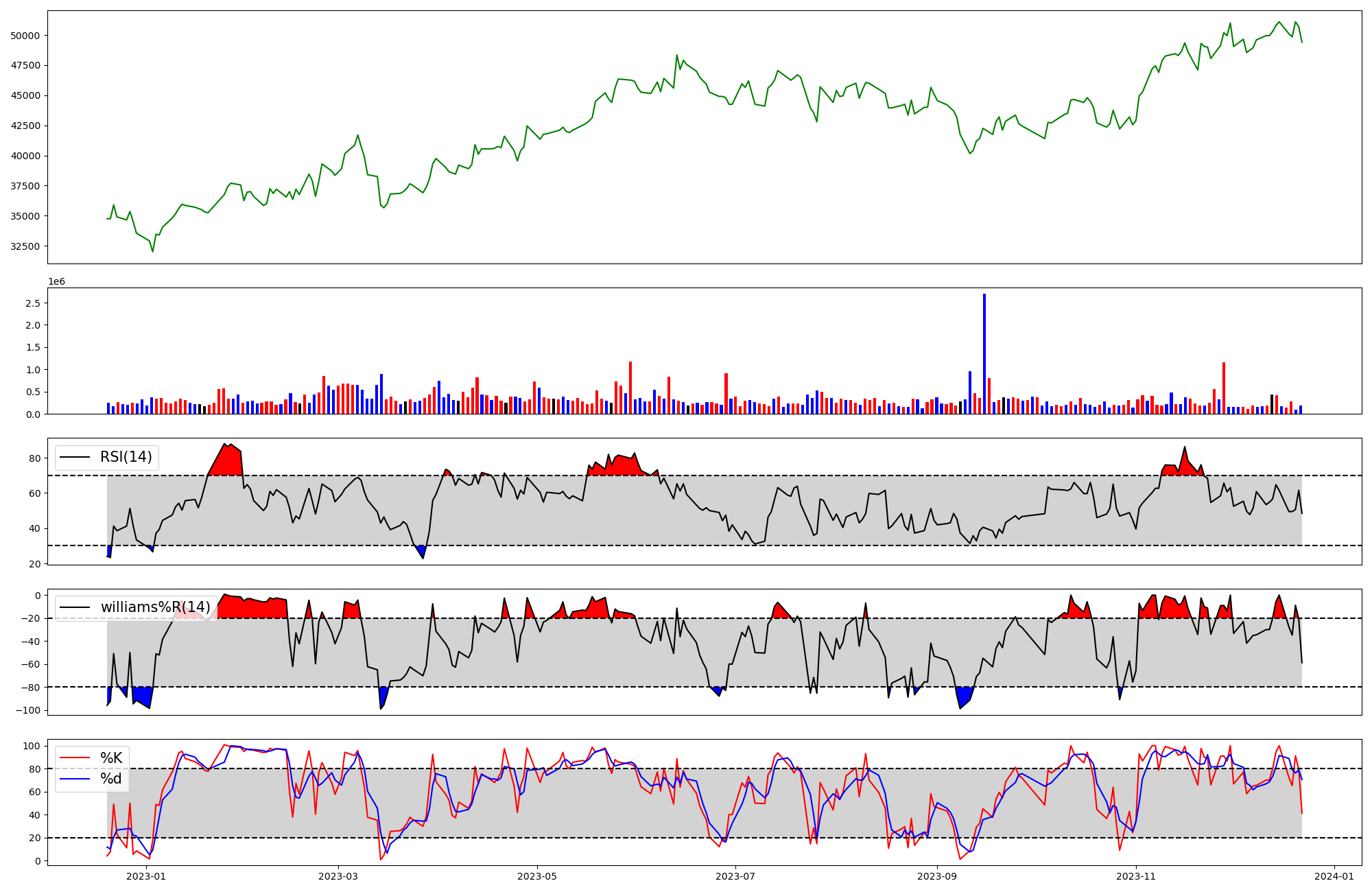Click the blue %d legend line sample
The height and width of the screenshot is (892, 1372).
click(75, 779)
